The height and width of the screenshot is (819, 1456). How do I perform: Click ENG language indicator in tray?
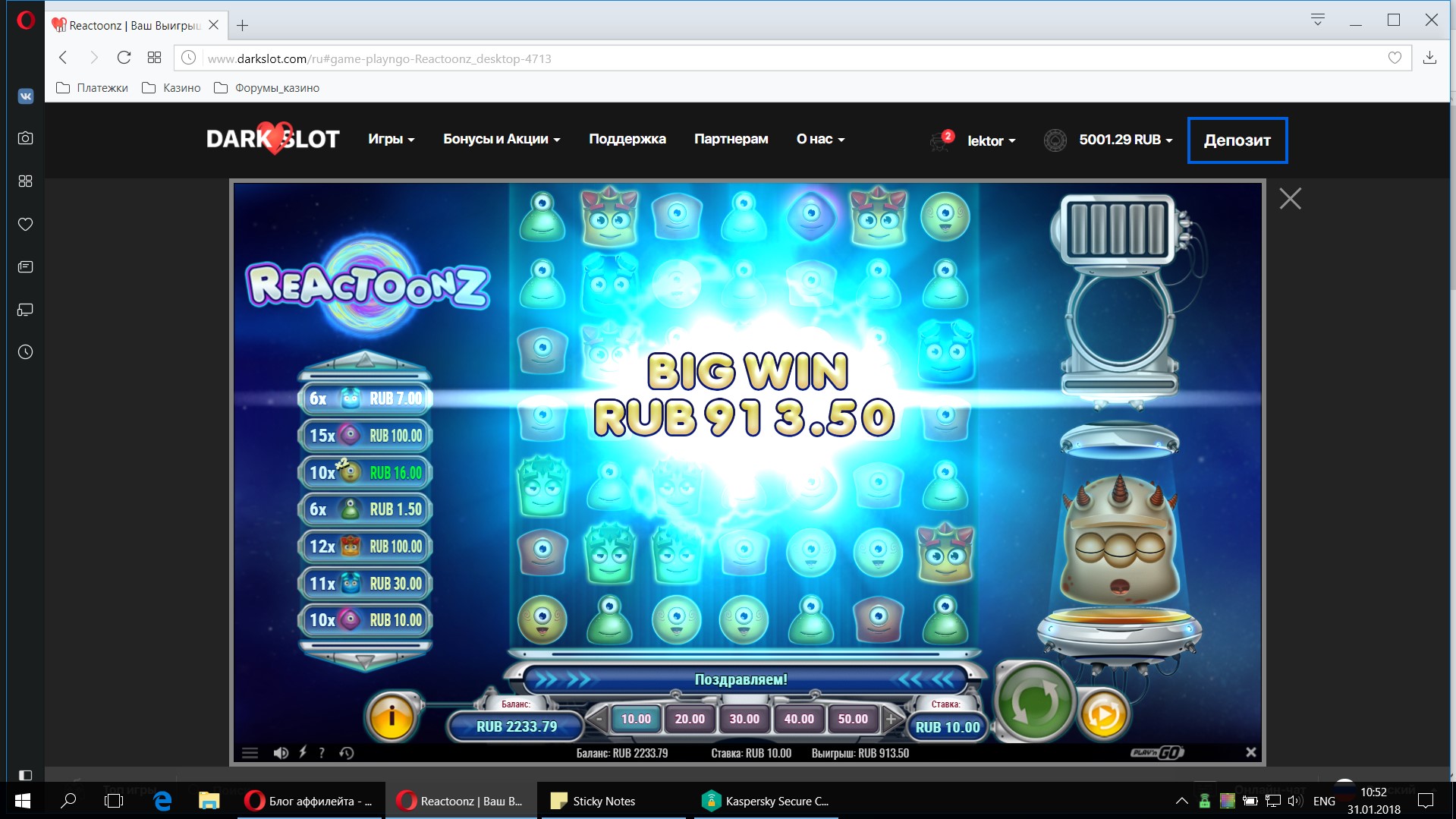[x=1324, y=801]
